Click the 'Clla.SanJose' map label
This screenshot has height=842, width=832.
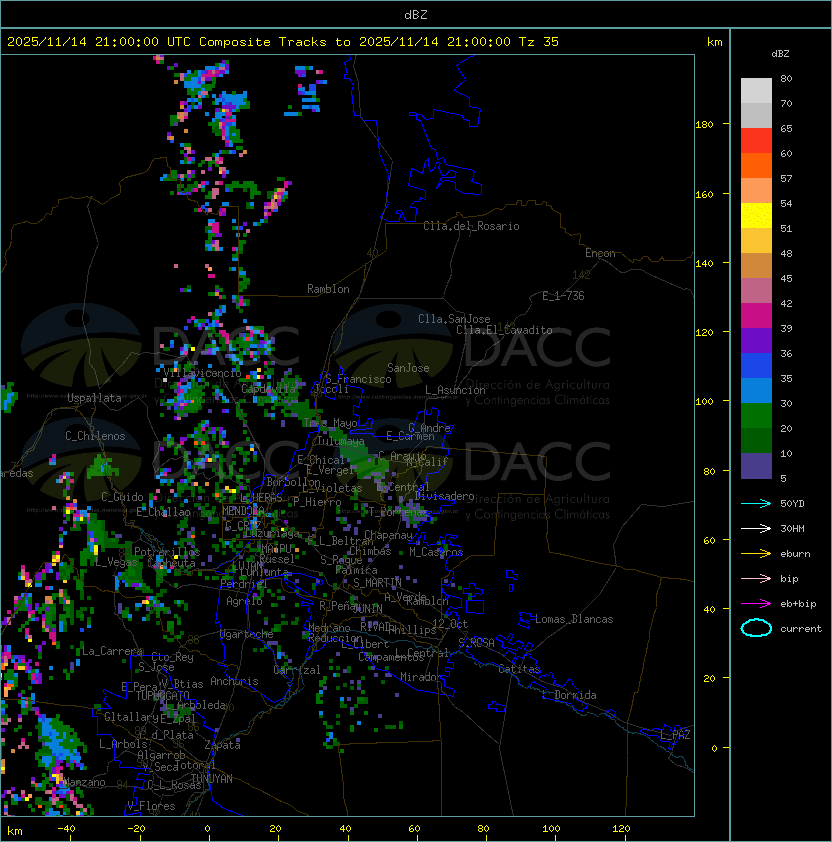[x=454, y=319]
